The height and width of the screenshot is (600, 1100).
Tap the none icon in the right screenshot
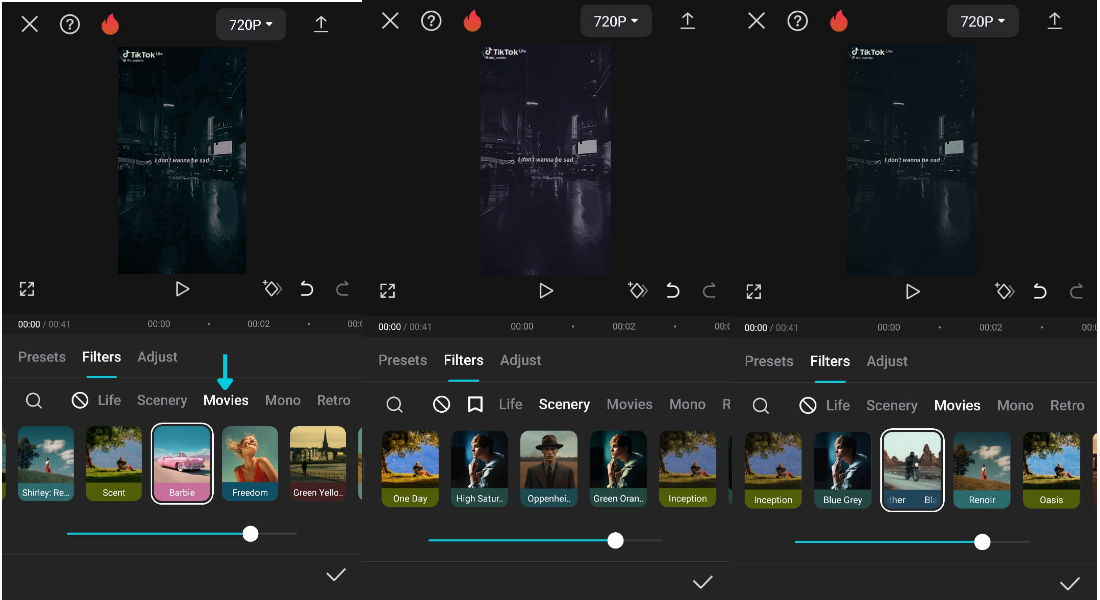tap(808, 406)
